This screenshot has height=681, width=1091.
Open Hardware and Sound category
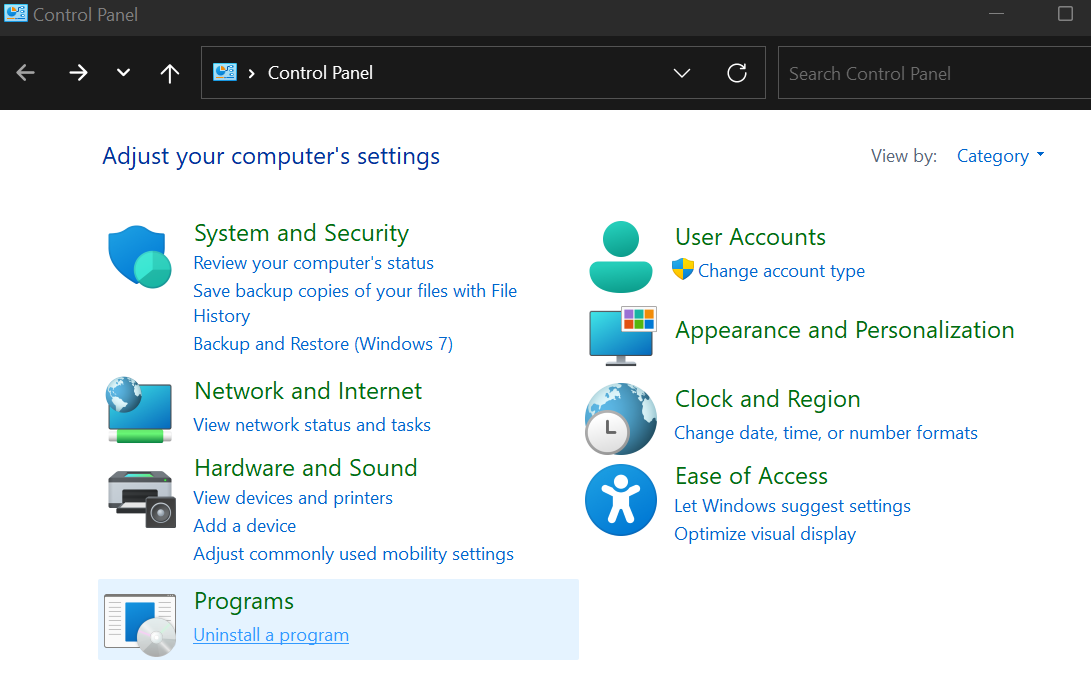click(305, 468)
